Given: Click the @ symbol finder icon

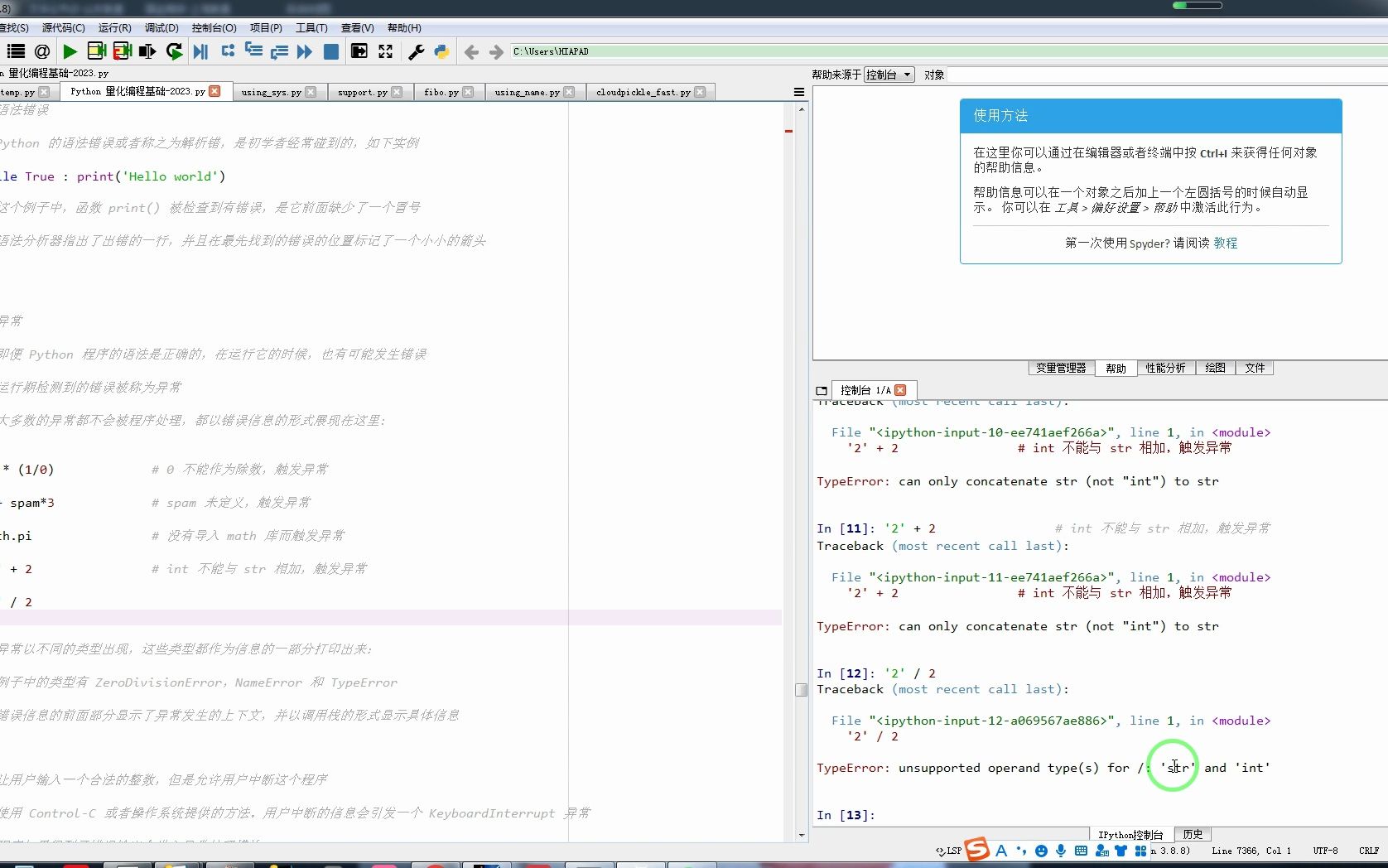Looking at the screenshot, I should pyautogui.click(x=42, y=51).
